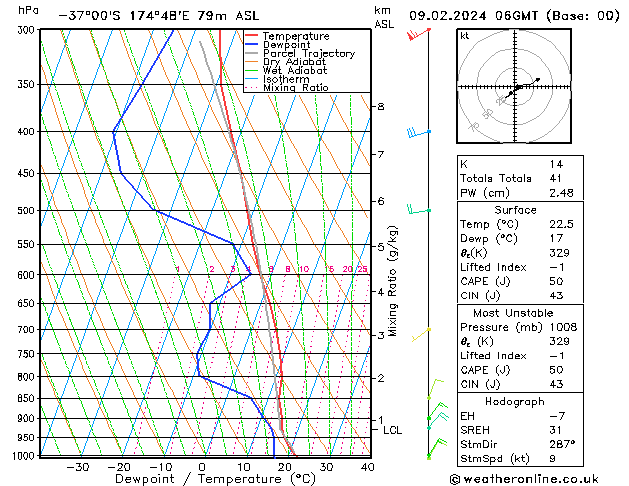This screenshot has height=486, width=629.
Task: Click the Hodograph section heading
Action: point(515,401)
